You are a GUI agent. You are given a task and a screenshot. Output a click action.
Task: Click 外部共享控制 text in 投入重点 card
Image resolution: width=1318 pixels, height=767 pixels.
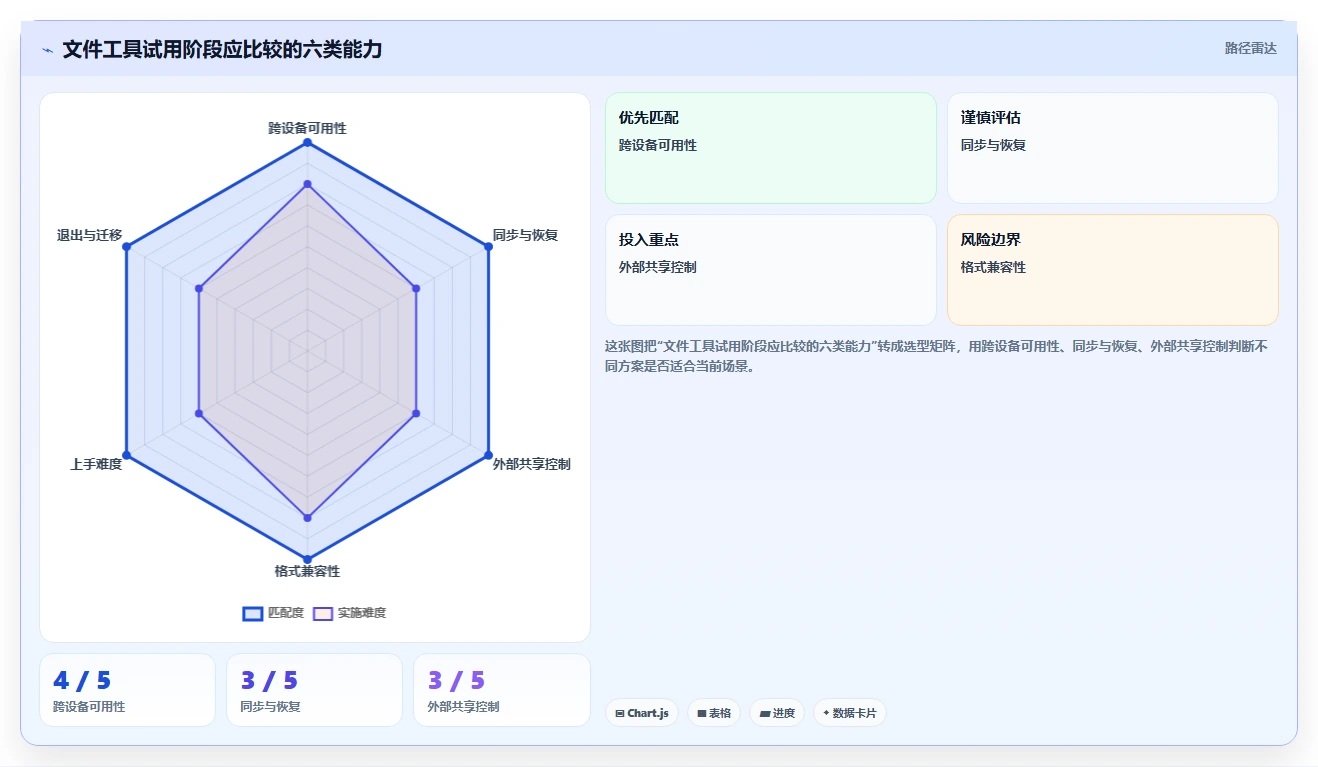pyautogui.click(x=658, y=267)
